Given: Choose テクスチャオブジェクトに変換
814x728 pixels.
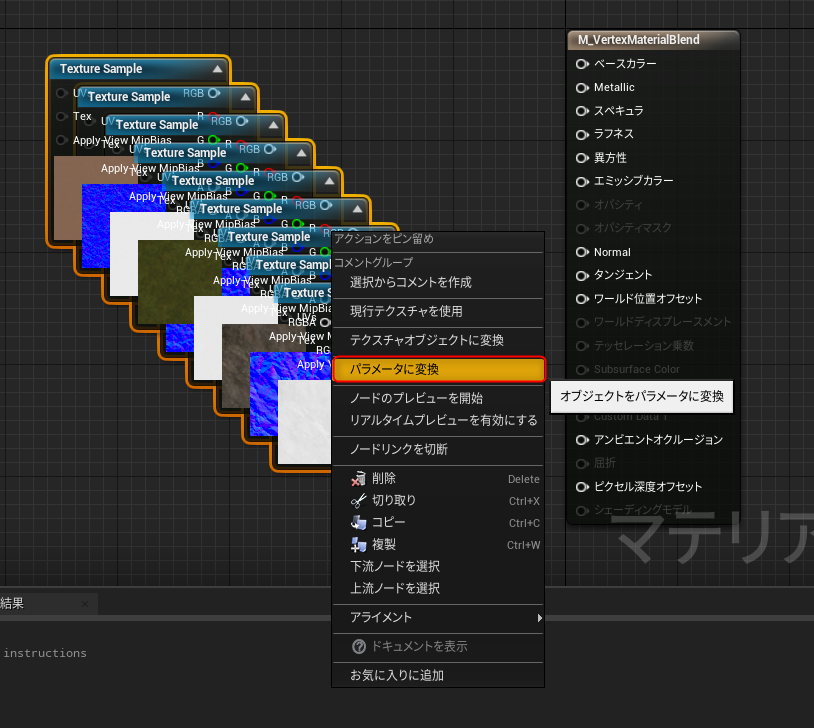Looking at the screenshot, I should [438, 340].
